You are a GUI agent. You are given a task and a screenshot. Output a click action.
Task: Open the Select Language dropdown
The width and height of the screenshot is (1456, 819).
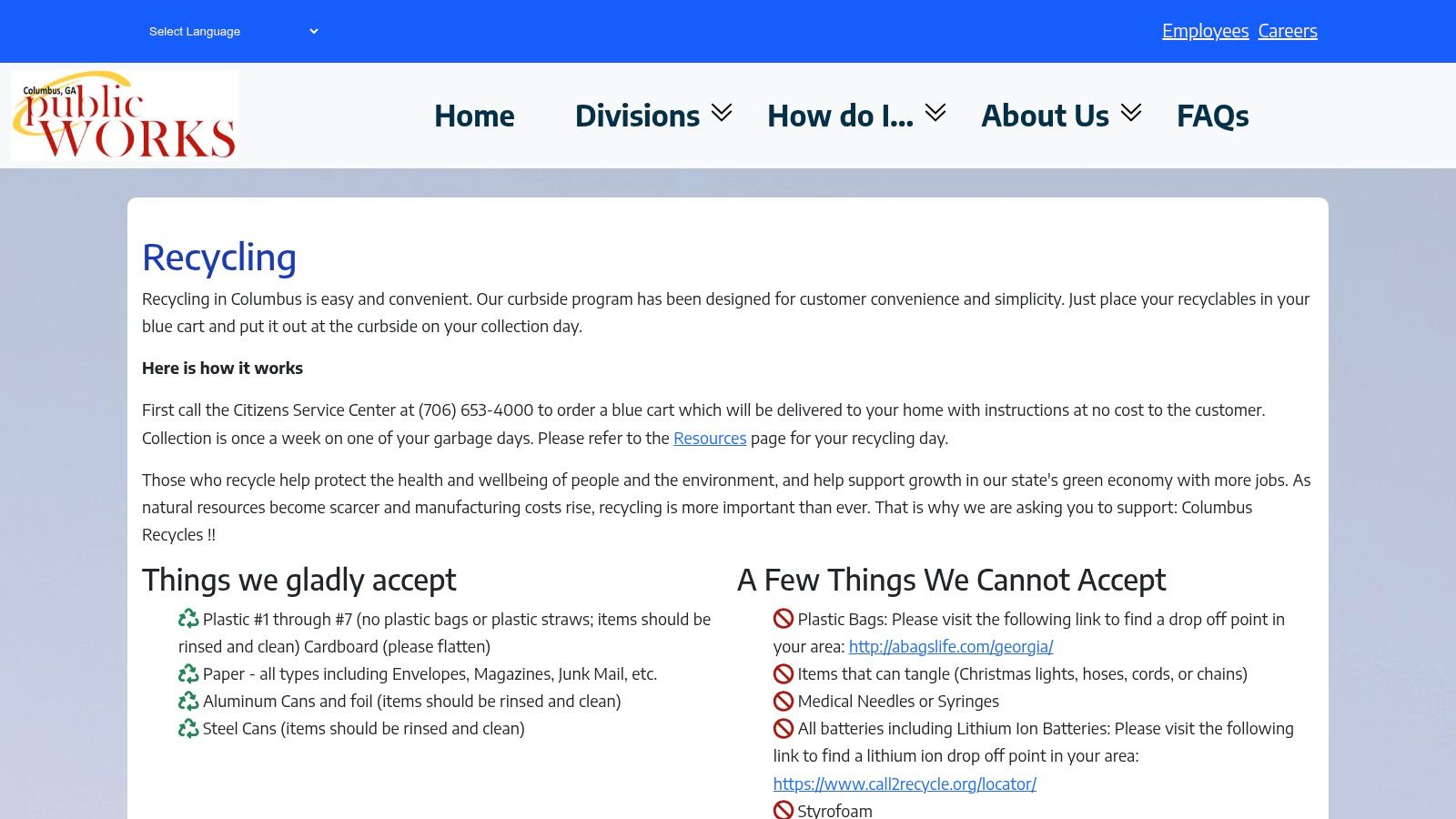pos(233,31)
